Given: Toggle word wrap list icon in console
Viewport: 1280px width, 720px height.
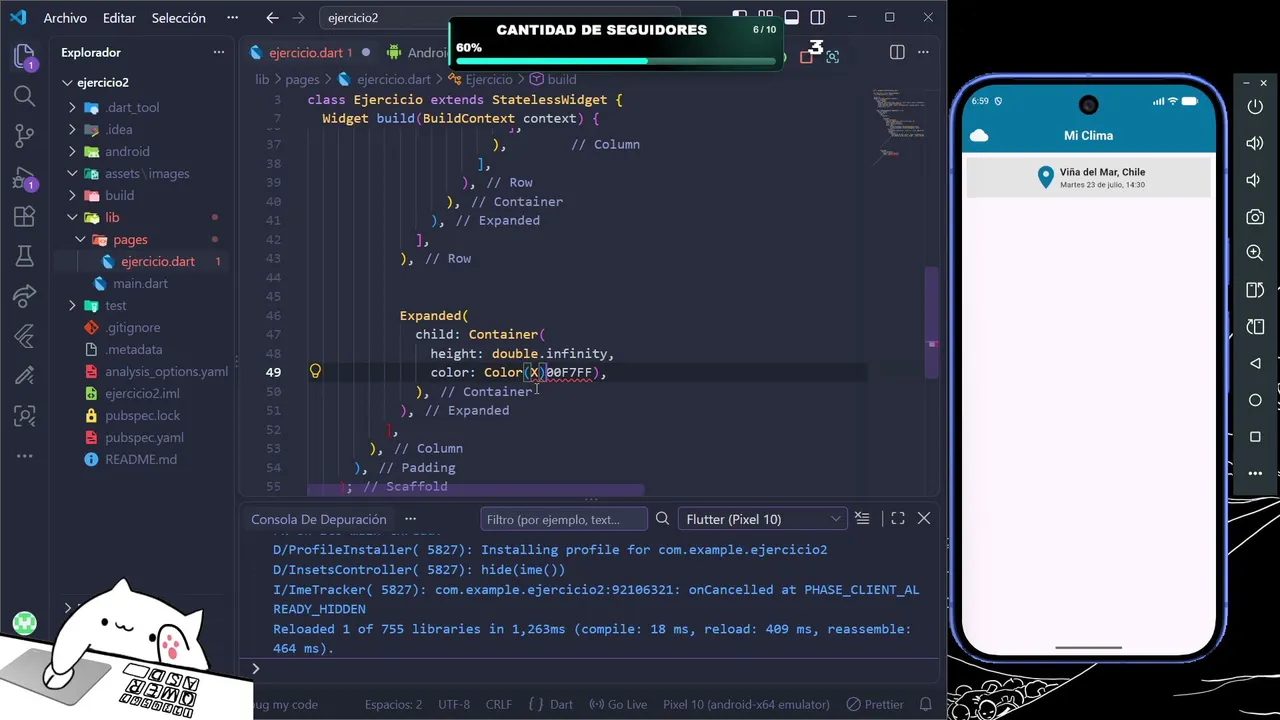Looking at the screenshot, I should point(862,518).
